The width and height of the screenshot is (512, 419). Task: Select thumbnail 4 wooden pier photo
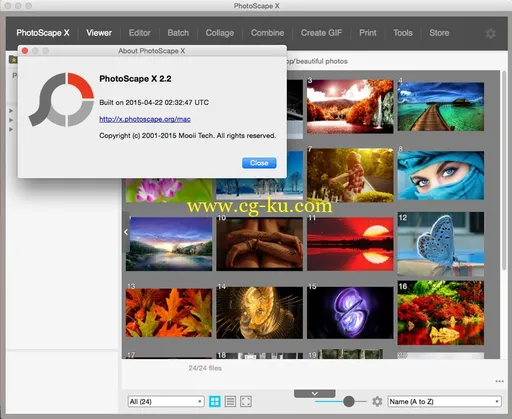click(x=441, y=106)
